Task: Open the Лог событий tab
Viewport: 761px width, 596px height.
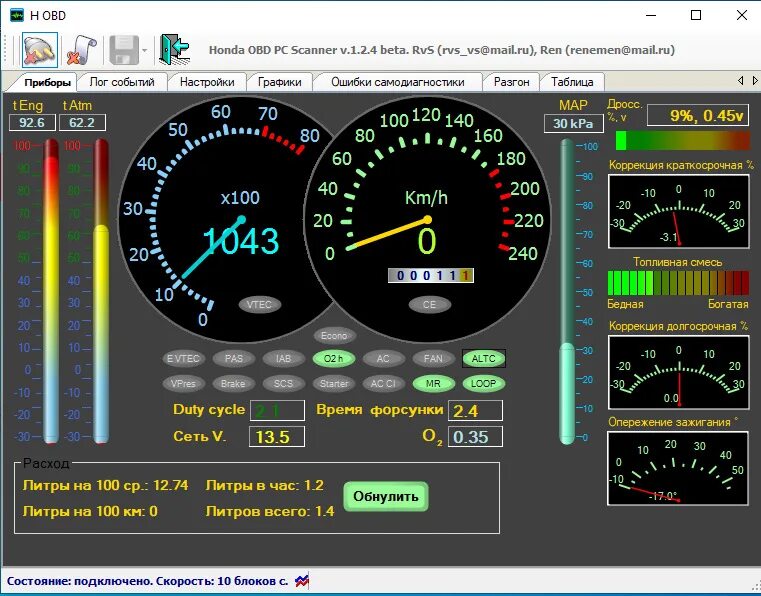Action: pos(122,82)
